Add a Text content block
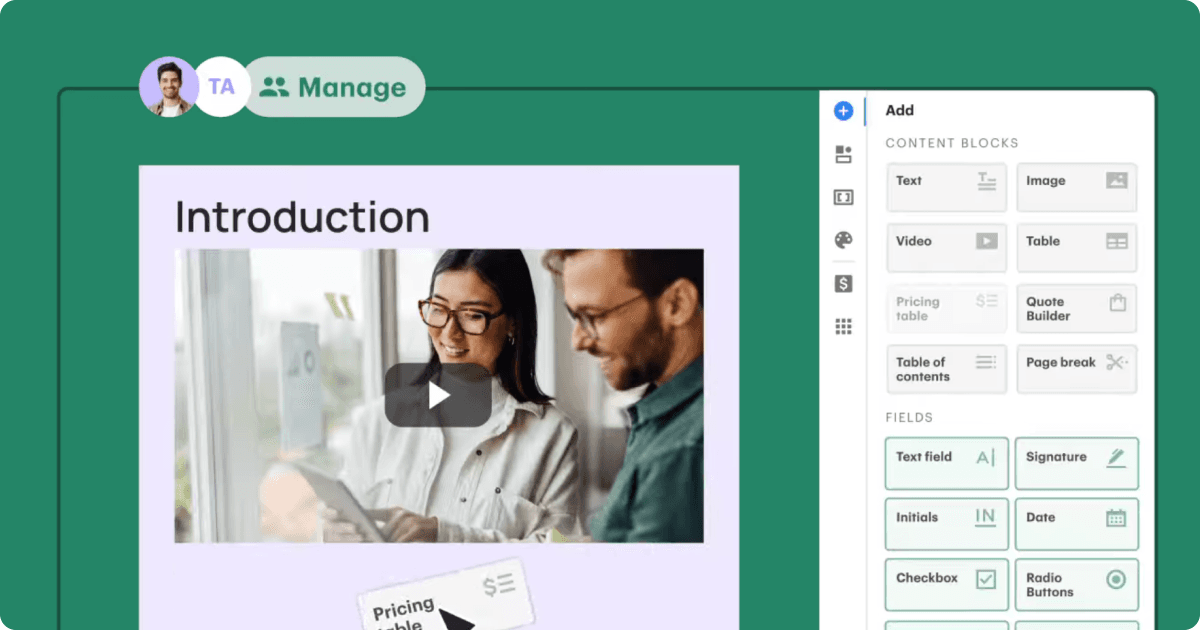Viewport: 1200px width, 630px height. [946, 187]
